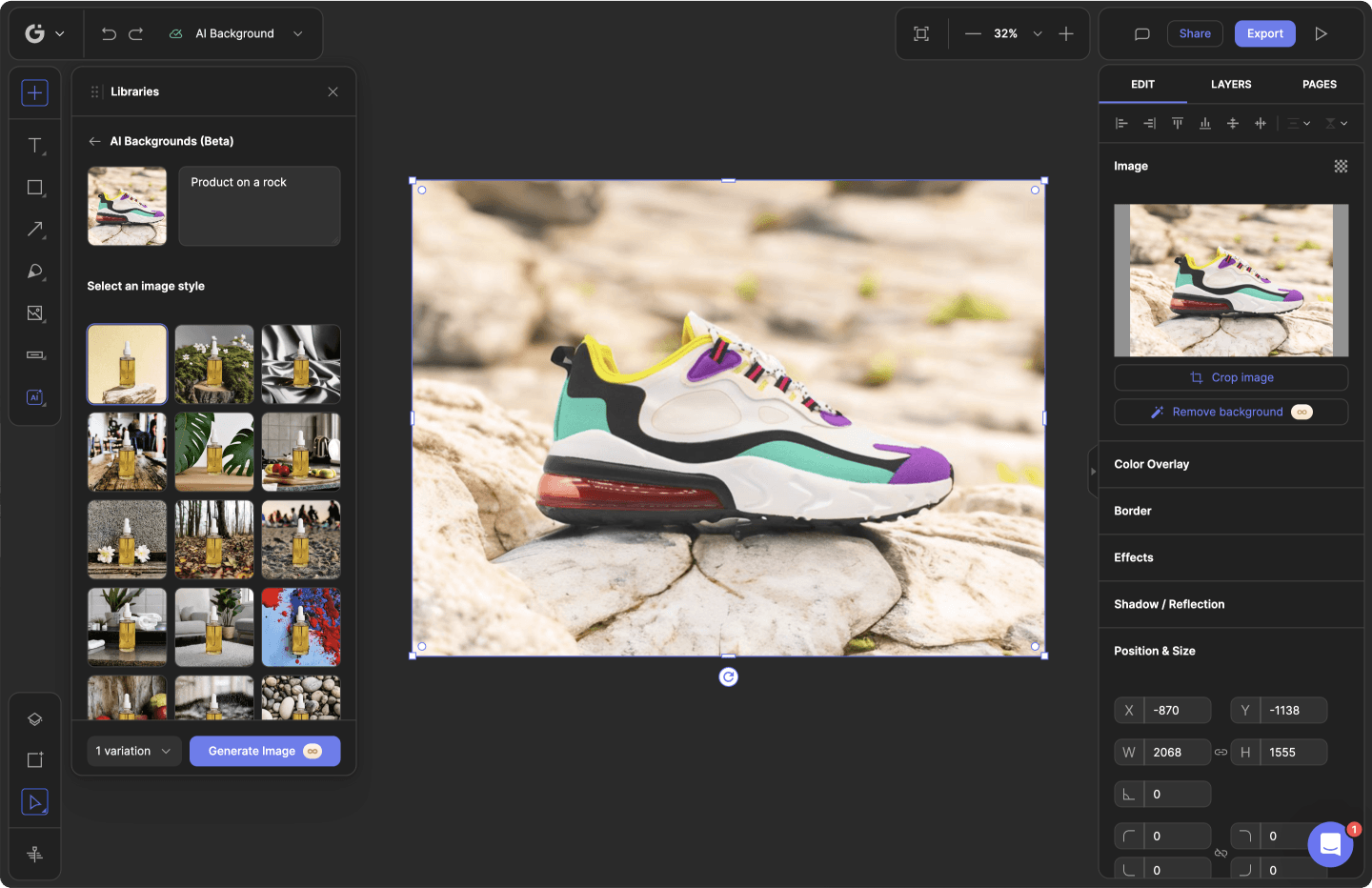
Task: Undo the last action
Action: click(109, 33)
